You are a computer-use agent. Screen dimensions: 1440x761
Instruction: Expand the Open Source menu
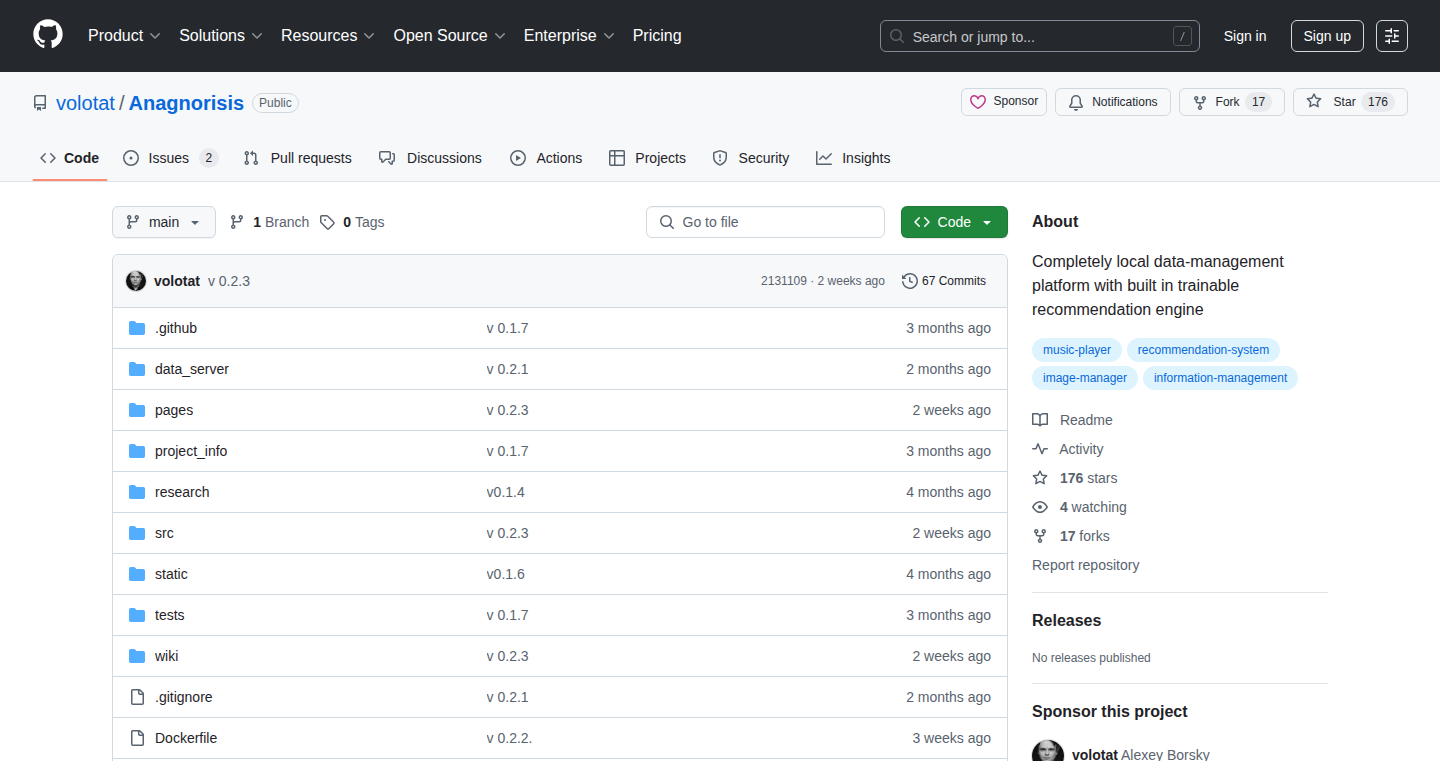tap(450, 36)
